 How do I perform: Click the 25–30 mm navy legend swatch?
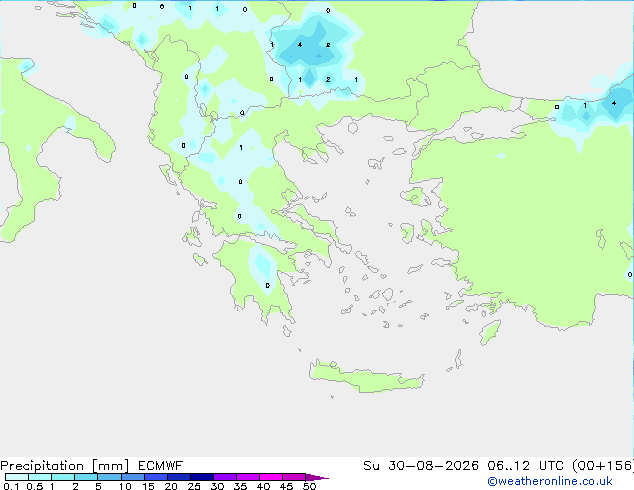202,477
